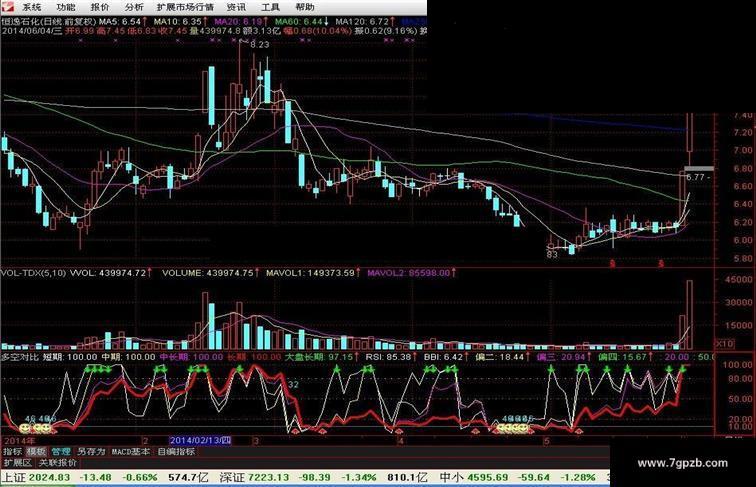Open the 工具 menu
Viewport: 756px width, 487px height.
pos(270,7)
